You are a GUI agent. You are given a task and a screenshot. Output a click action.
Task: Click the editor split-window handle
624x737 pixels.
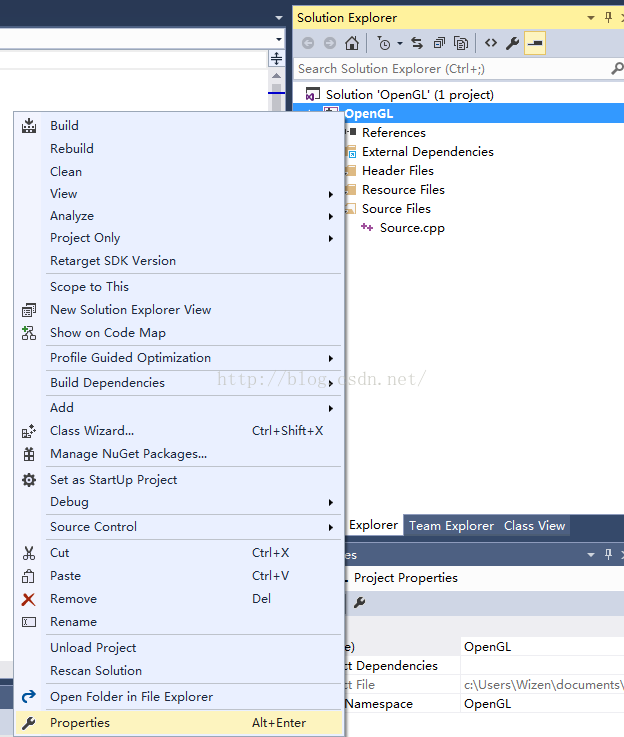(276, 59)
